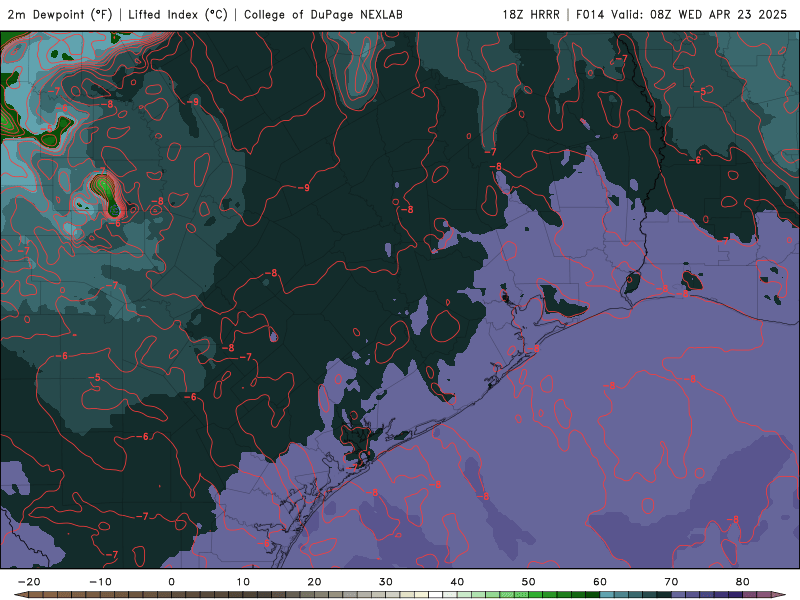This screenshot has height=600, width=800.
Task: Click the '50' tick label on color bar
Action: click(529, 582)
